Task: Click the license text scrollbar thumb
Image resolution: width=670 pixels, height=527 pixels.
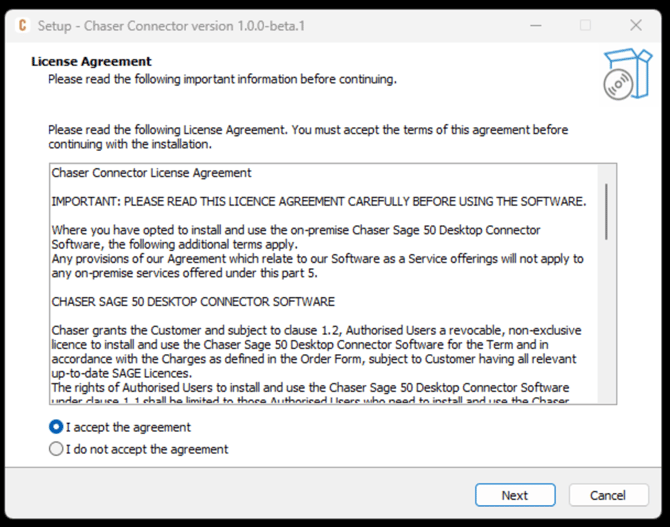Action: point(606,211)
